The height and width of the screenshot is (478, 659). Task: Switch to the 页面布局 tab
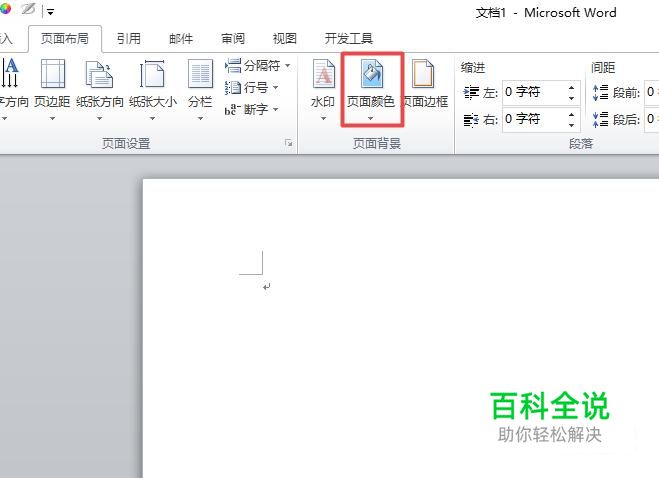[x=65, y=39]
